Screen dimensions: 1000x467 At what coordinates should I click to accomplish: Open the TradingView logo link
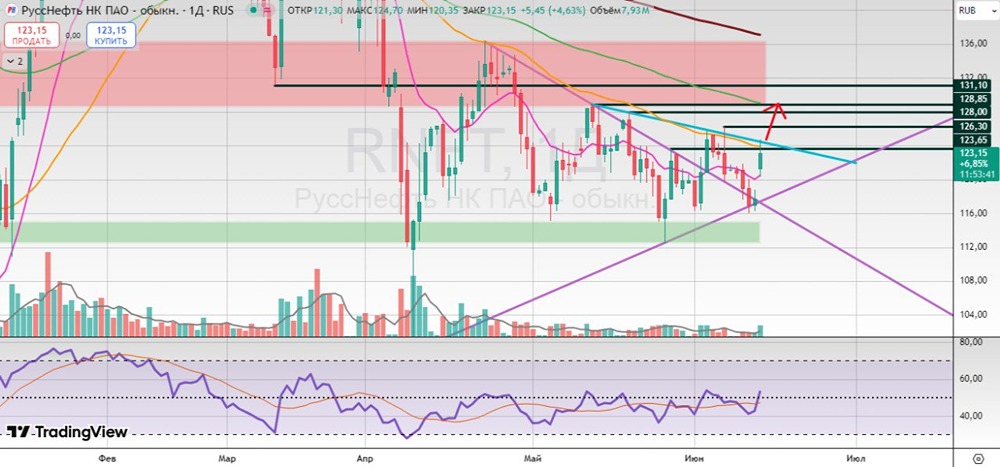coord(67,432)
